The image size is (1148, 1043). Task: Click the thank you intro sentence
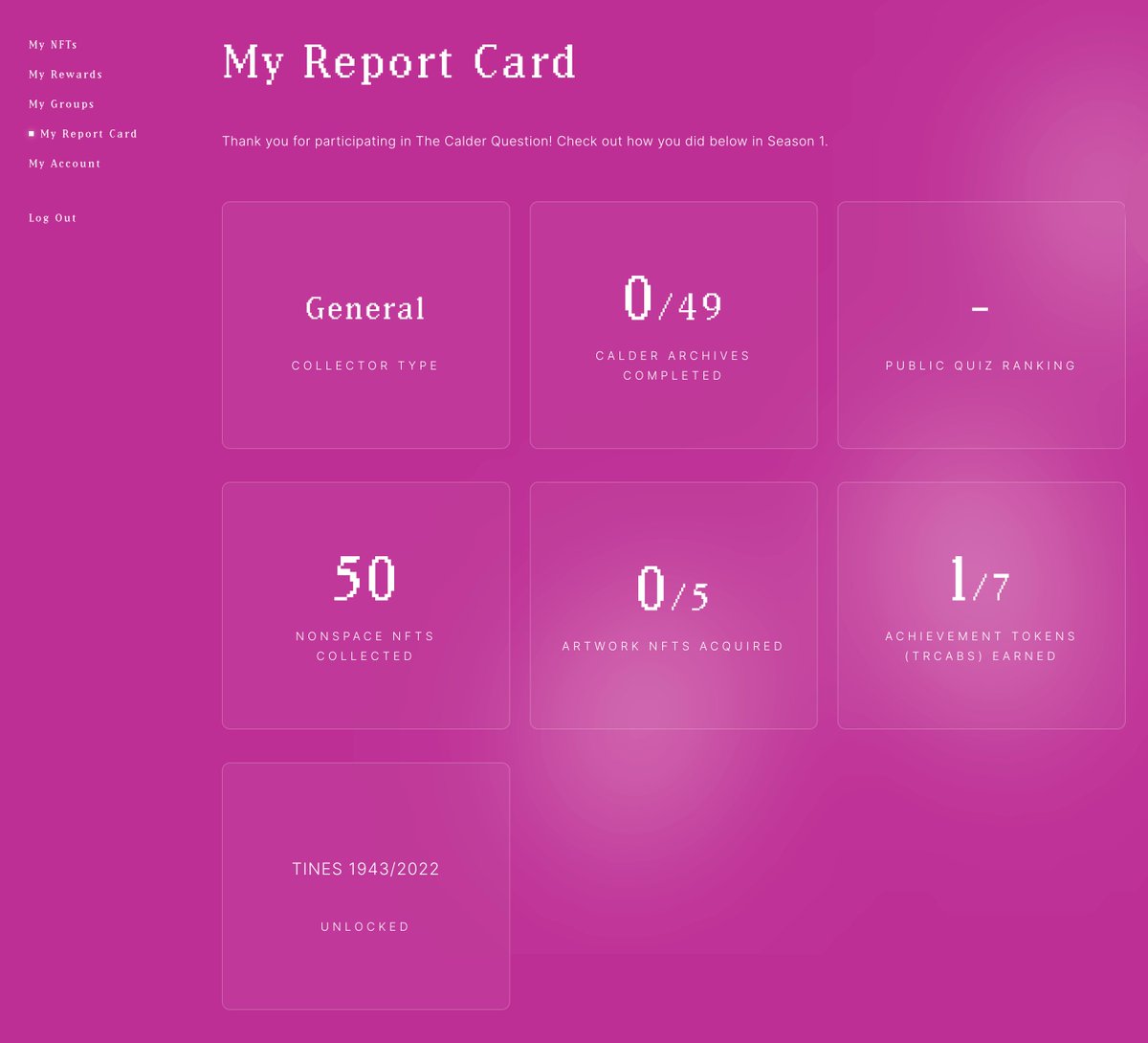[x=525, y=141]
